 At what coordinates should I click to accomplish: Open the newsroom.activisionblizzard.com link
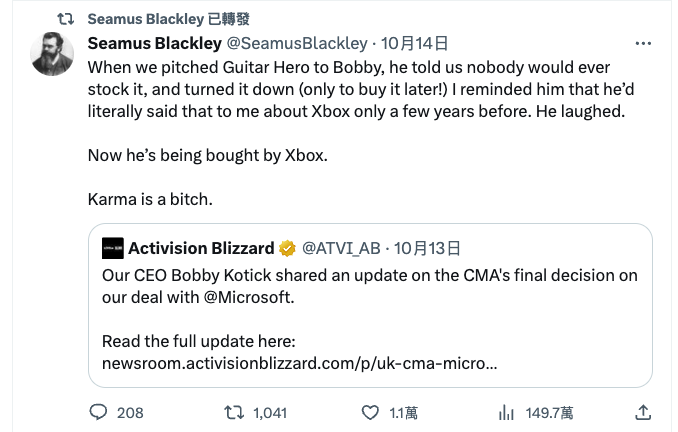300,361
